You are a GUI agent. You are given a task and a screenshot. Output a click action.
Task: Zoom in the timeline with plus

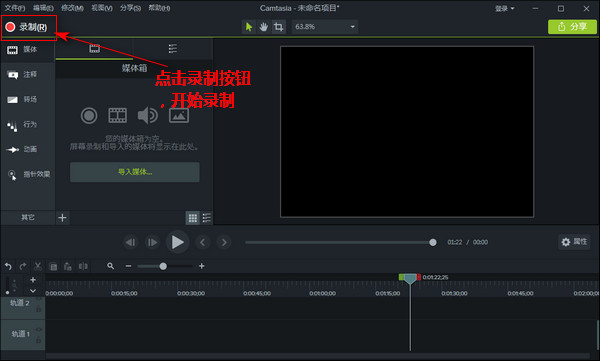[202, 266]
